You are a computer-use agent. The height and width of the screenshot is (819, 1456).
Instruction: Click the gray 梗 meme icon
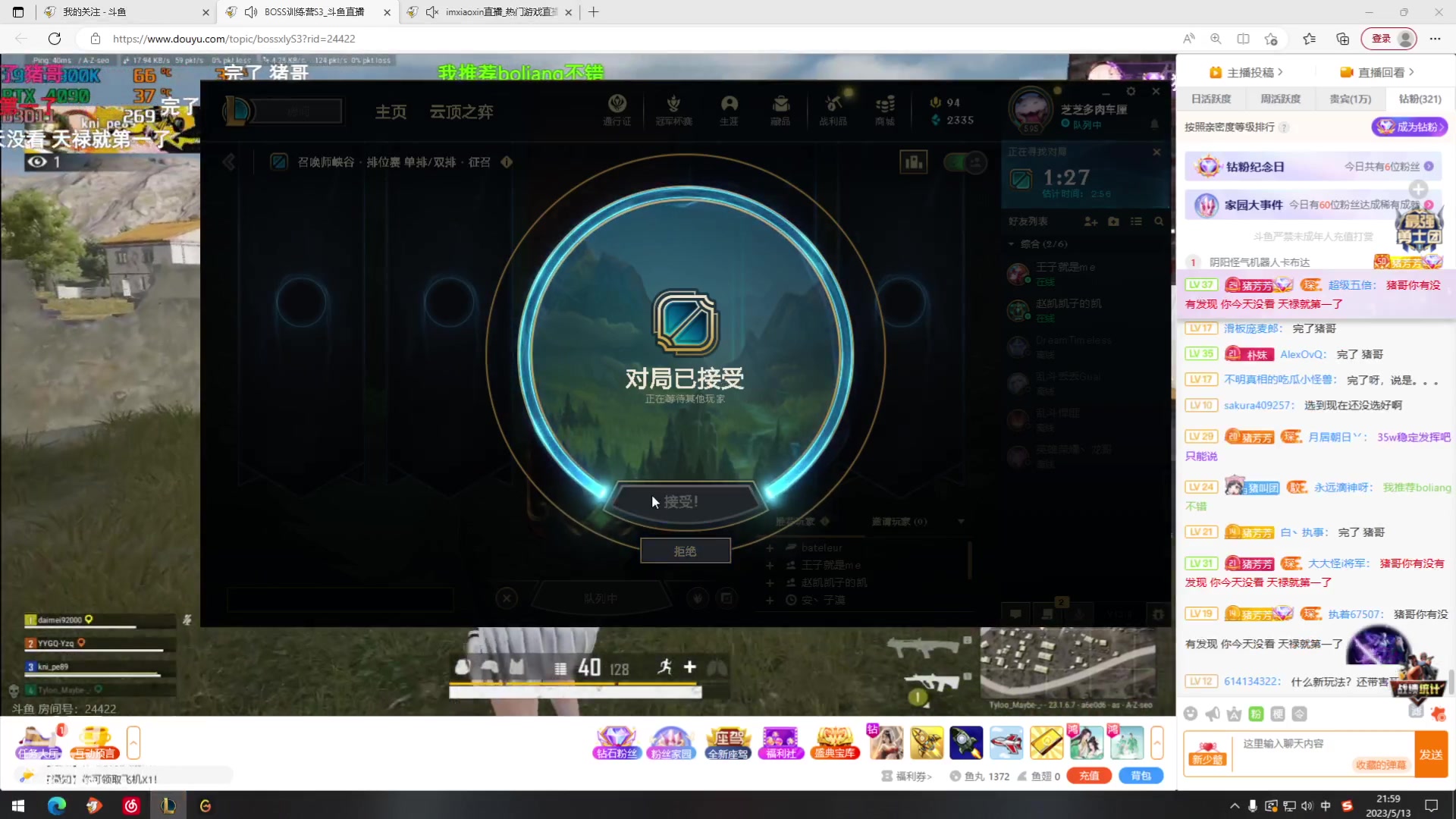tap(1278, 714)
